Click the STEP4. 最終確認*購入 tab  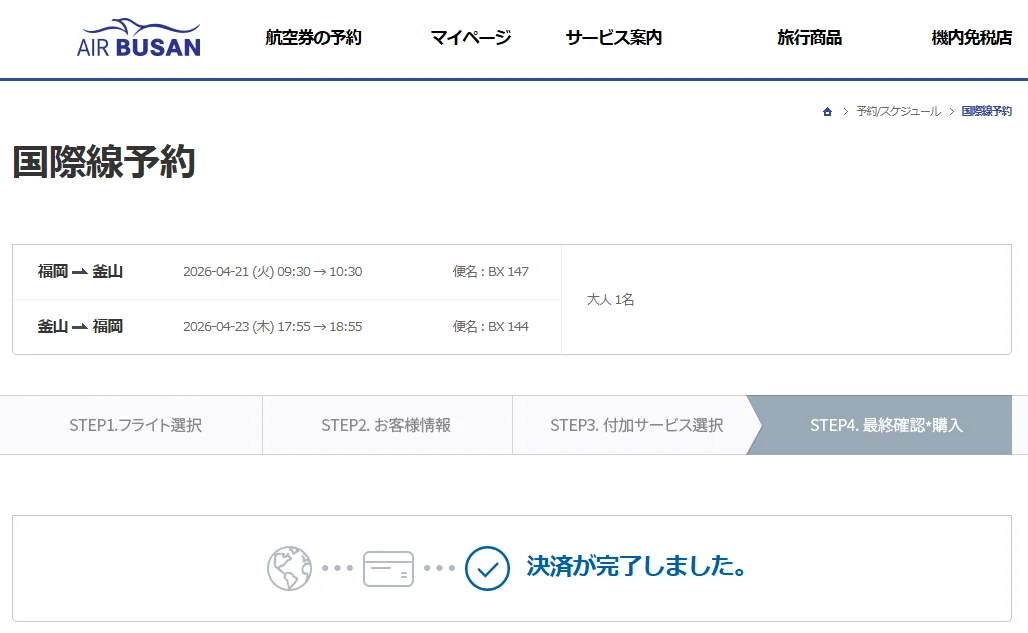pyautogui.click(x=886, y=425)
